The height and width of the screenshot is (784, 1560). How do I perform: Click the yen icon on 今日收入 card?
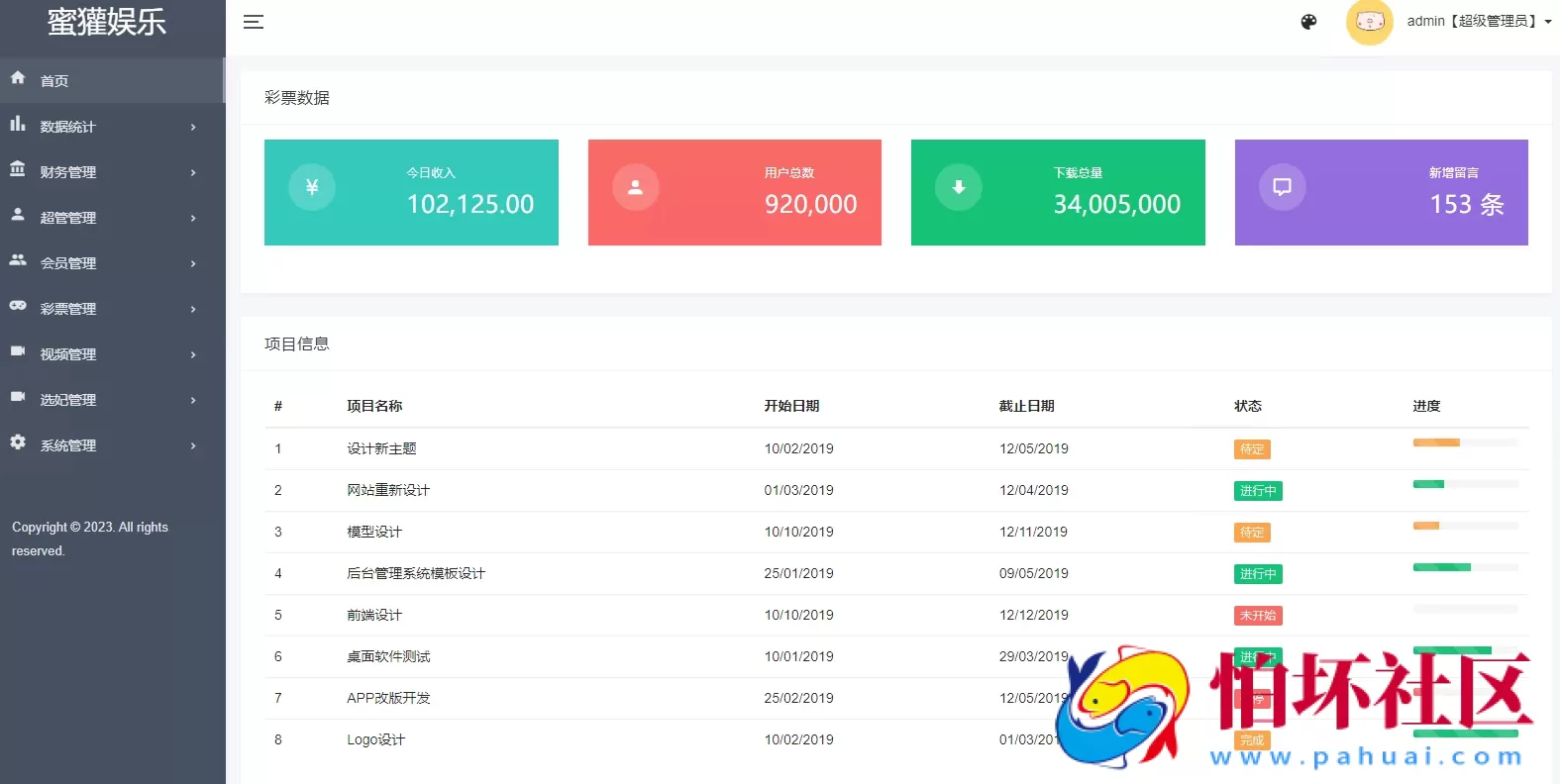[x=312, y=187]
